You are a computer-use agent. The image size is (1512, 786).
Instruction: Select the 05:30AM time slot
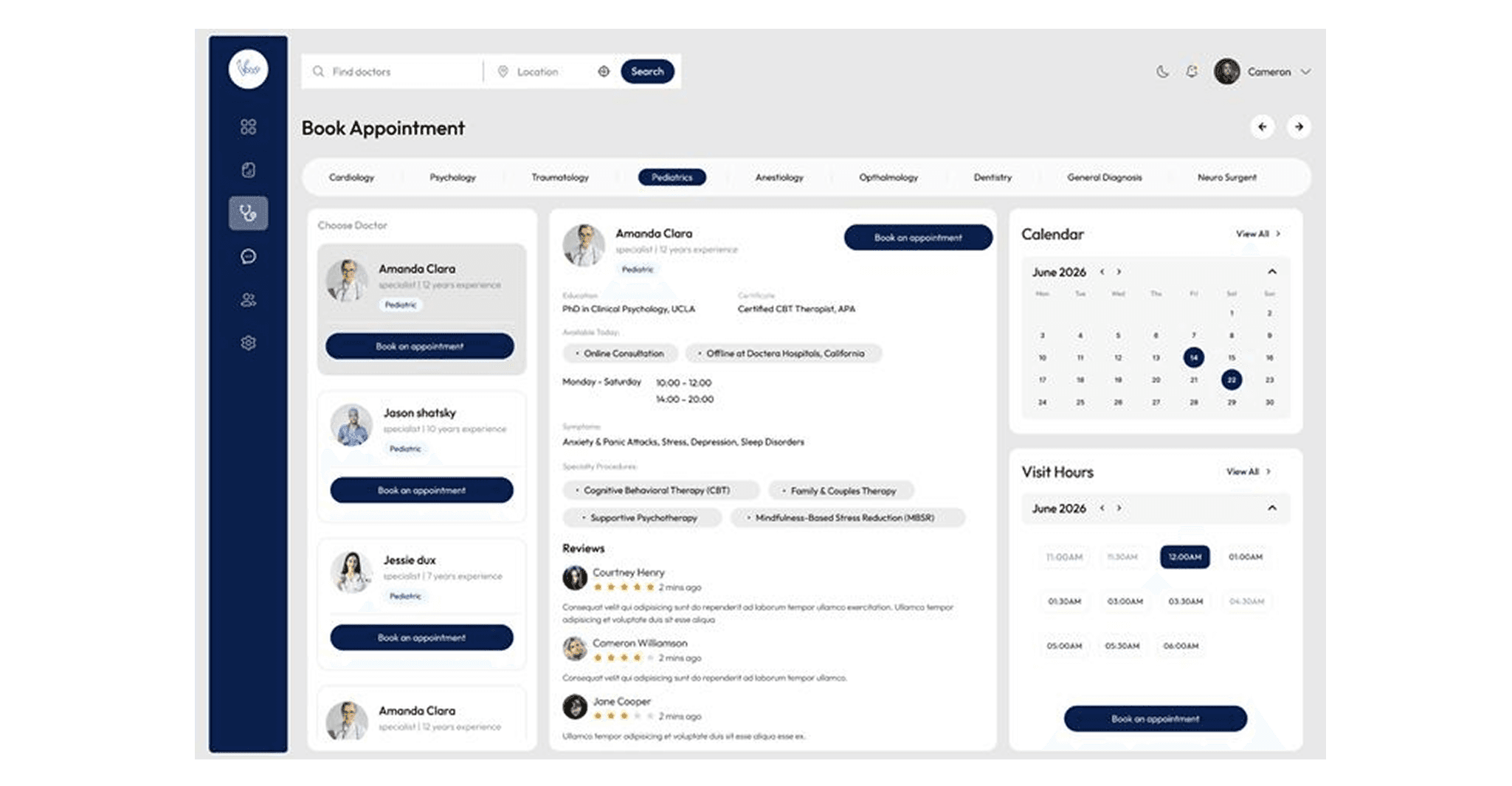click(1122, 646)
